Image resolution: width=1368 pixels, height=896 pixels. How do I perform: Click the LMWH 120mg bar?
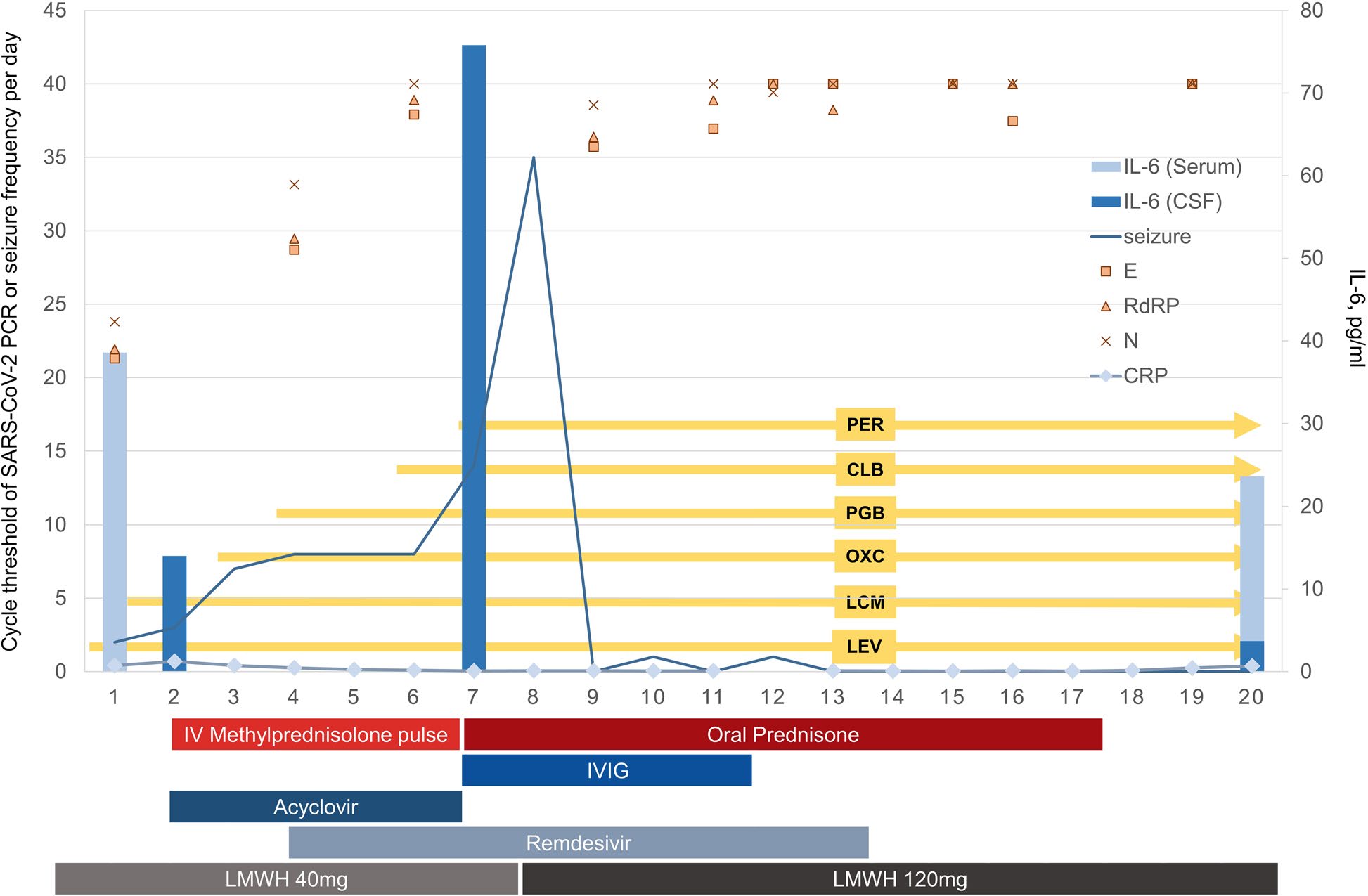tap(899, 879)
